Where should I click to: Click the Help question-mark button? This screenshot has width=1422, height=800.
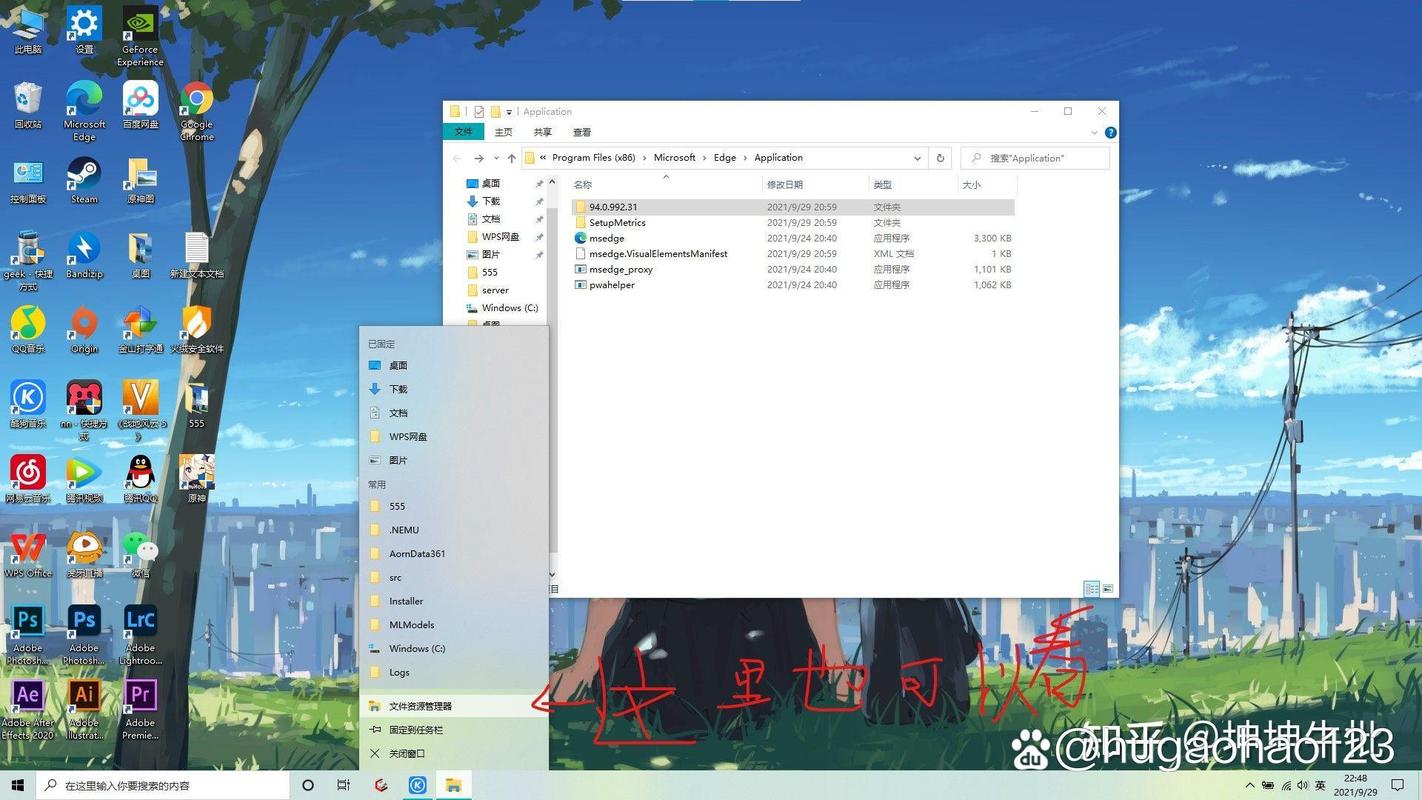pos(1110,132)
